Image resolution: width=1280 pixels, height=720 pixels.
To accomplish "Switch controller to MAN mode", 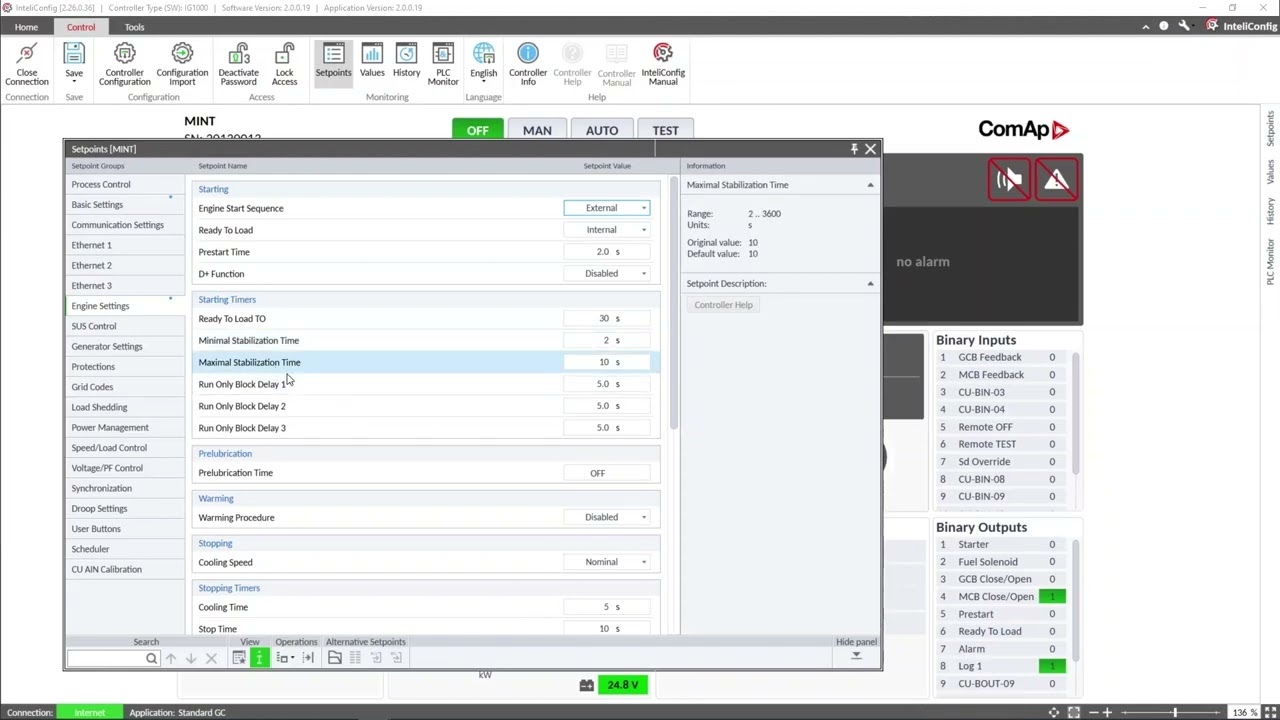I will [x=537, y=130].
